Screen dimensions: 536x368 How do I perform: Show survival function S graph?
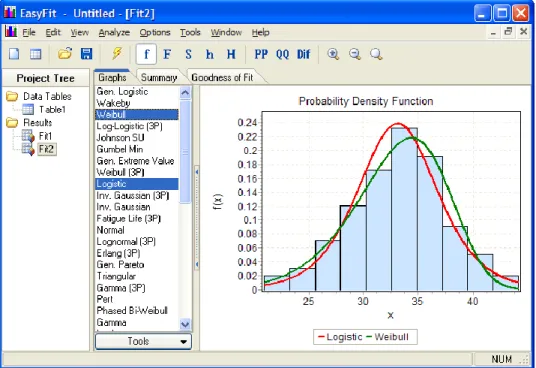click(x=188, y=54)
